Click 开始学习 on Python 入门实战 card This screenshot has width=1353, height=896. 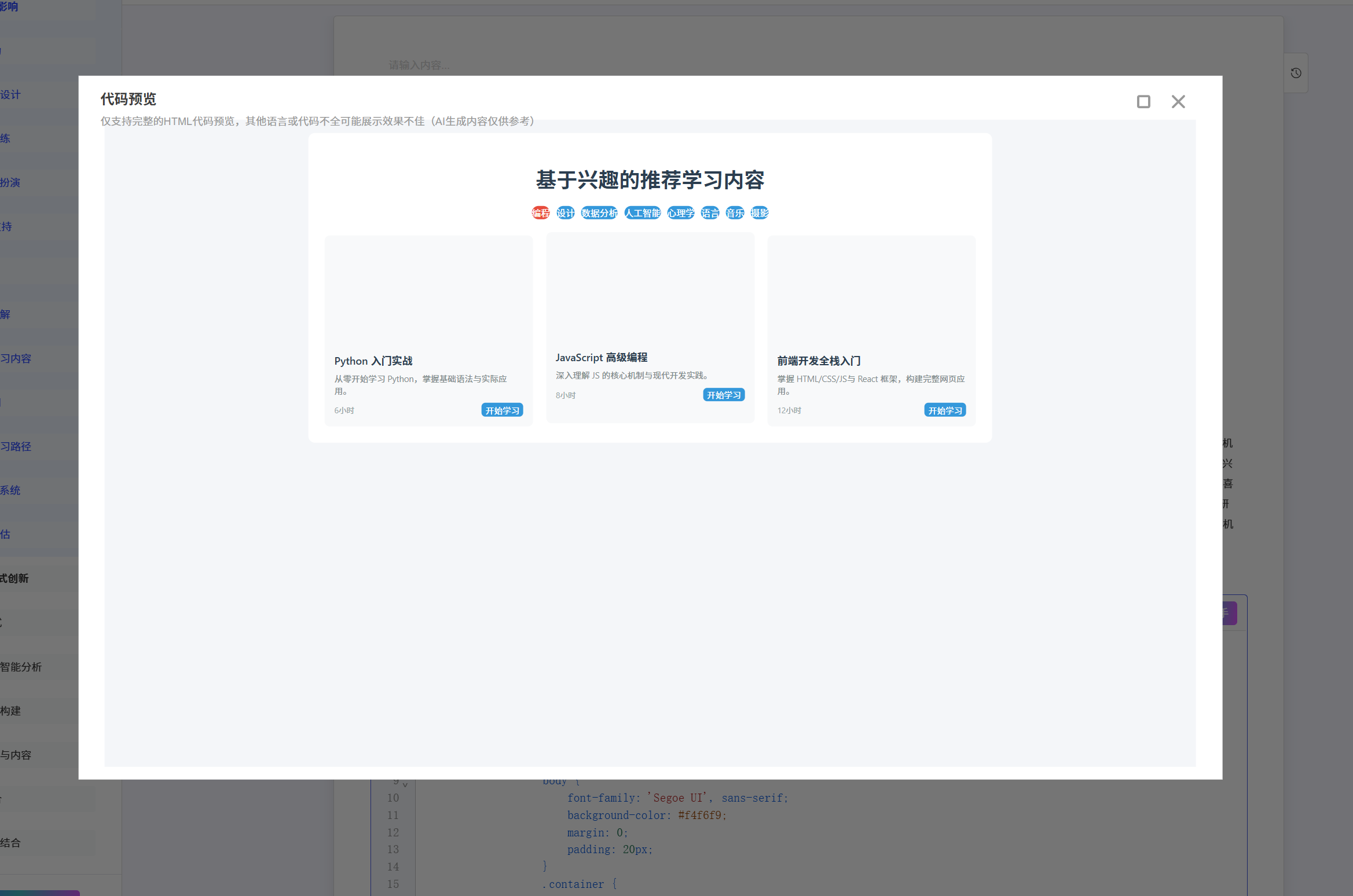[x=502, y=410]
